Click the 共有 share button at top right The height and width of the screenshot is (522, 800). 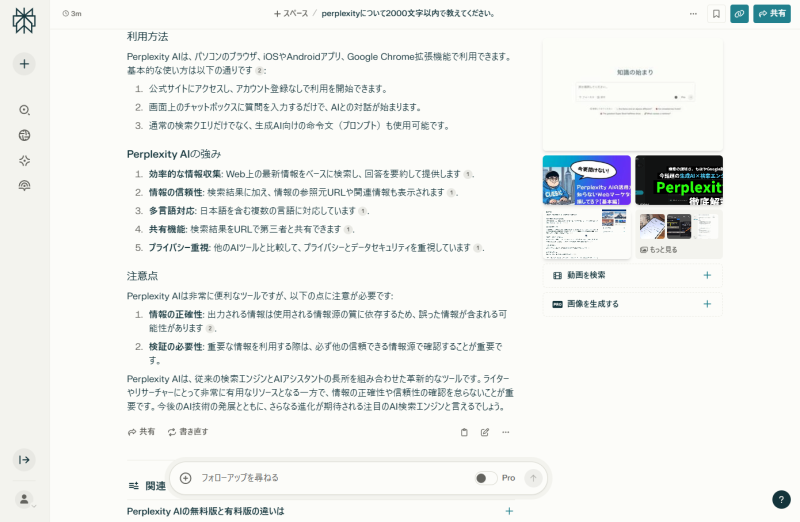[772, 14]
